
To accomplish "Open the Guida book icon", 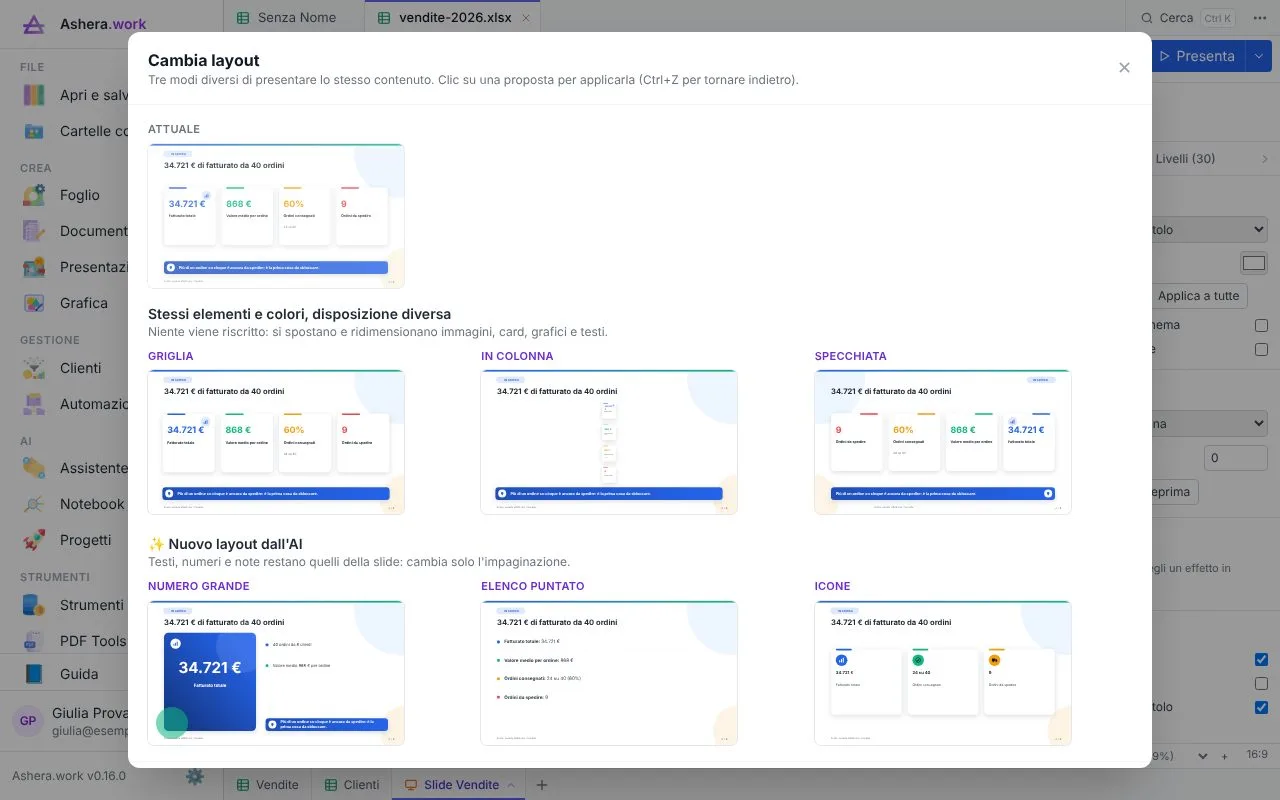I will coord(34,674).
